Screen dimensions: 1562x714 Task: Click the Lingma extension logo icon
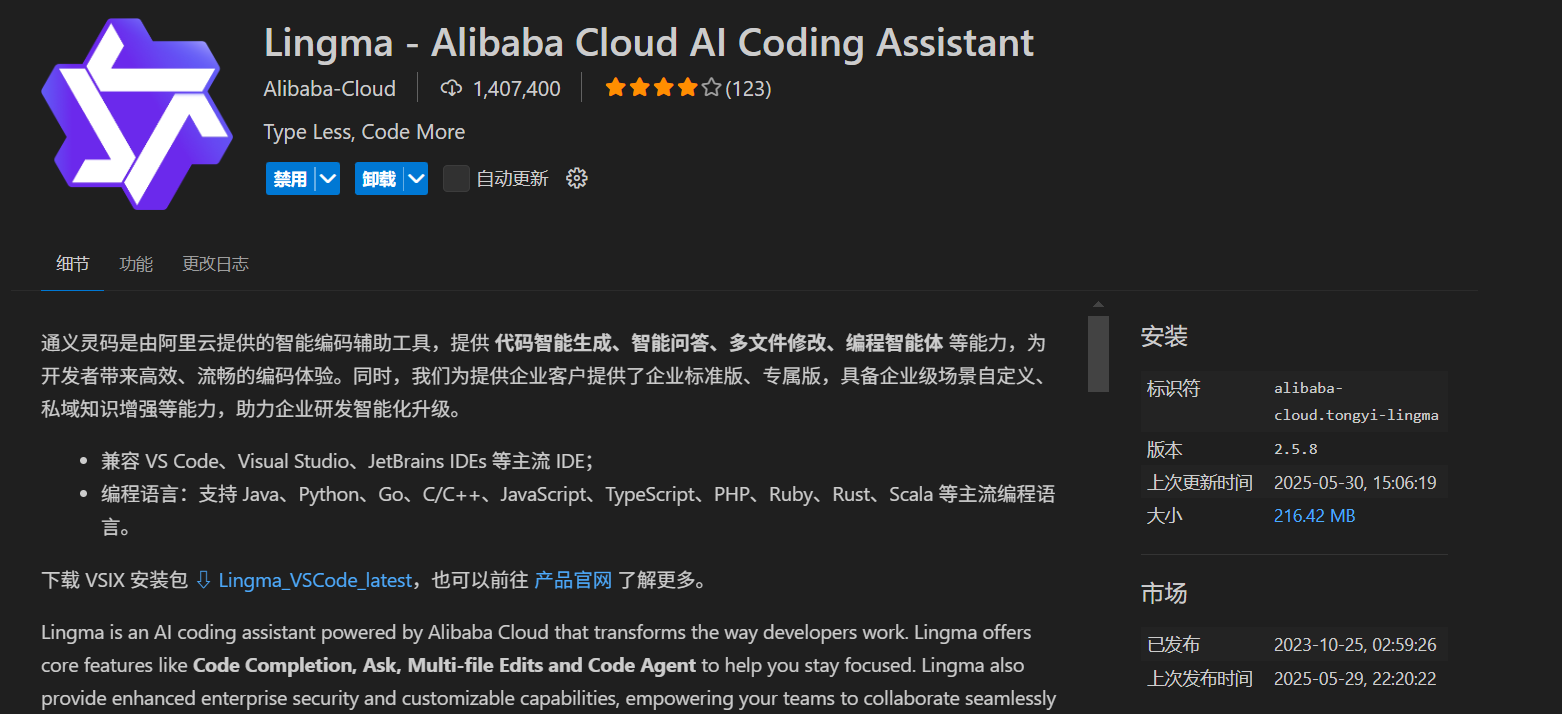click(x=136, y=114)
